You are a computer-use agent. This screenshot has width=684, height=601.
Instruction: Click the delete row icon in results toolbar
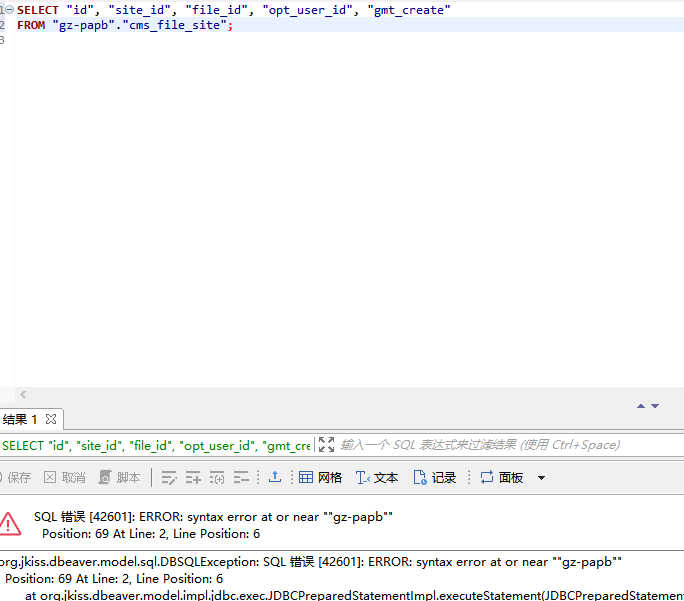241,478
